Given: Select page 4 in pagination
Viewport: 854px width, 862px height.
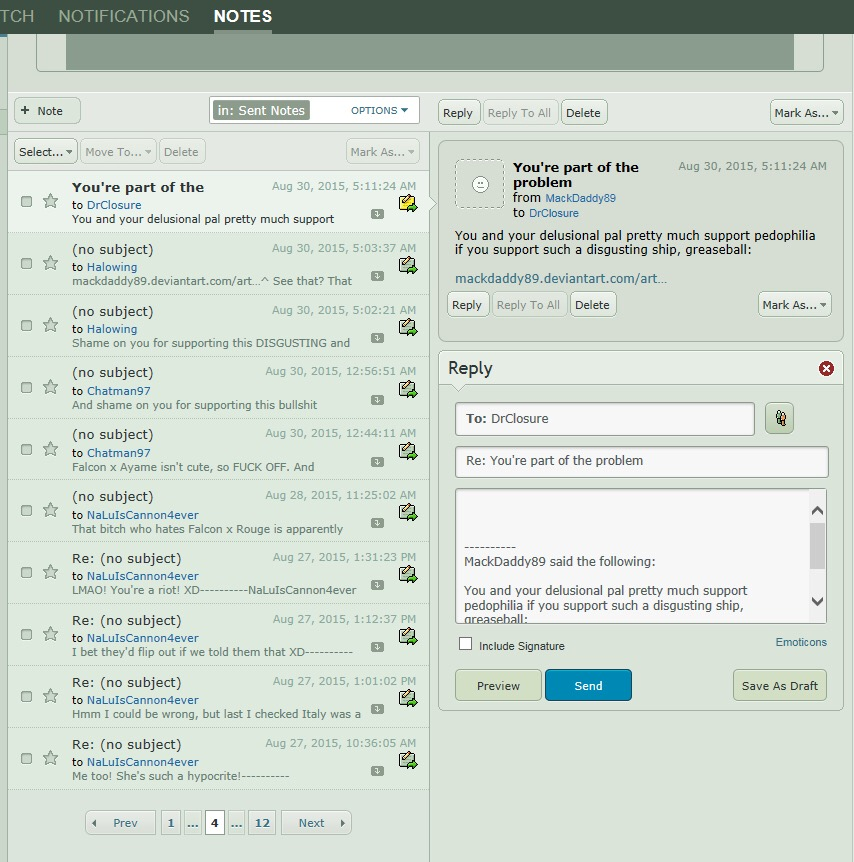Looking at the screenshot, I should (x=214, y=823).
